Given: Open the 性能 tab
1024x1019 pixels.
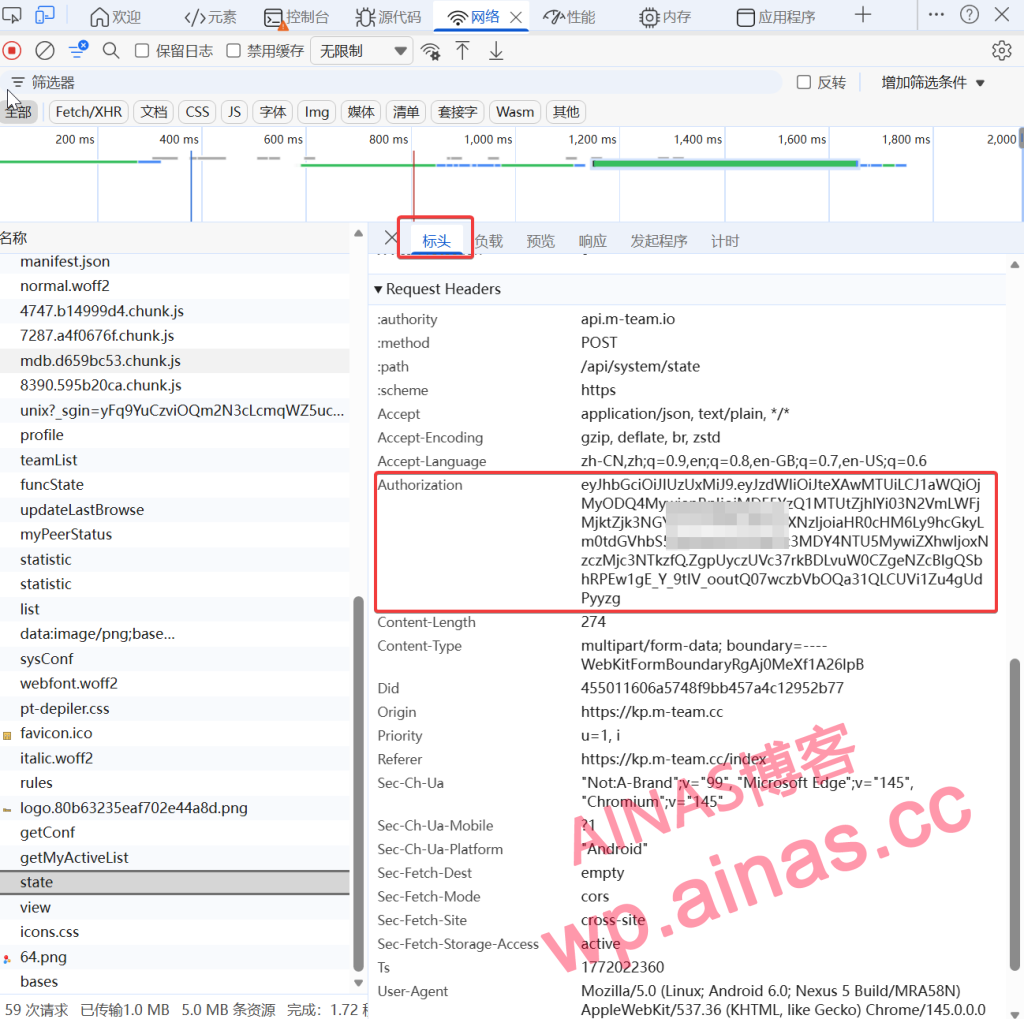Looking at the screenshot, I should (x=569, y=17).
